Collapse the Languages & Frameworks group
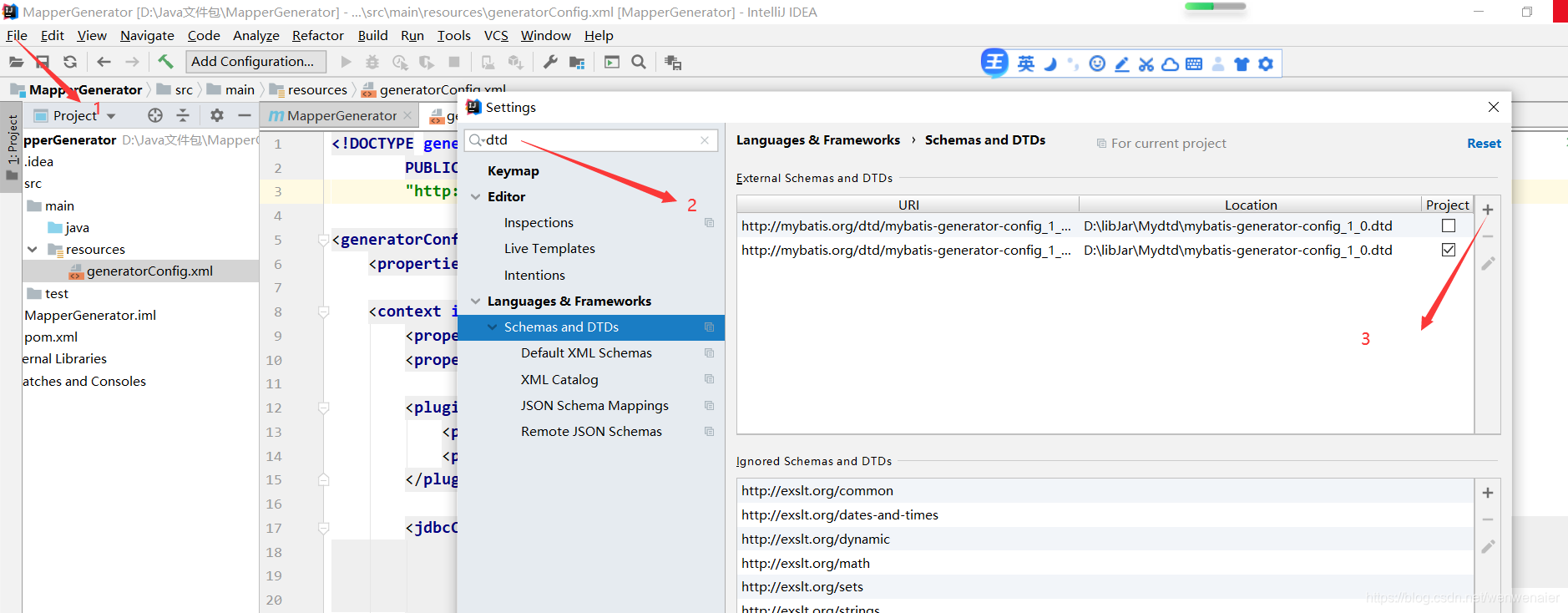Image resolution: width=1568 pixels, height=613 pixels. pos(476,301)
